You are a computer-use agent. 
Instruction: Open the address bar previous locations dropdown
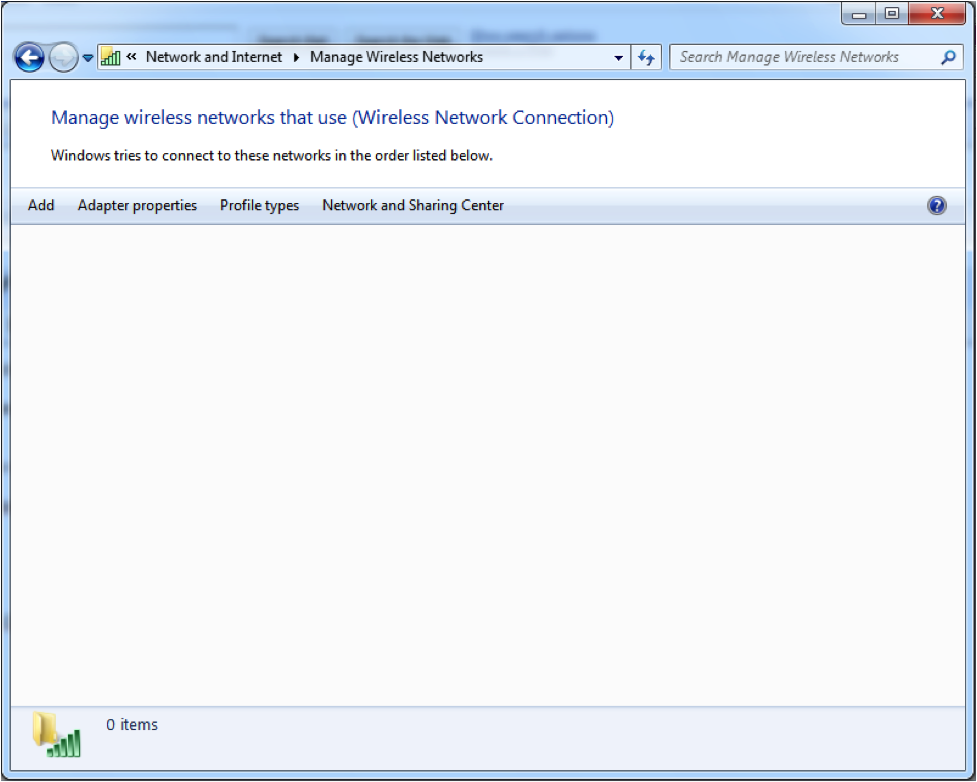[619, 58]
